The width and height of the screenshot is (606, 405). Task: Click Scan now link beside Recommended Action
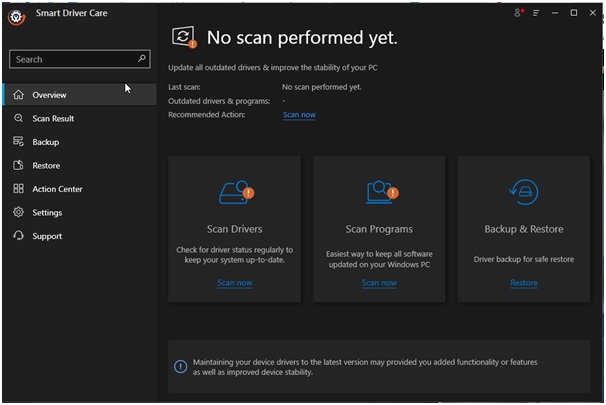click(x=299, y=115)
